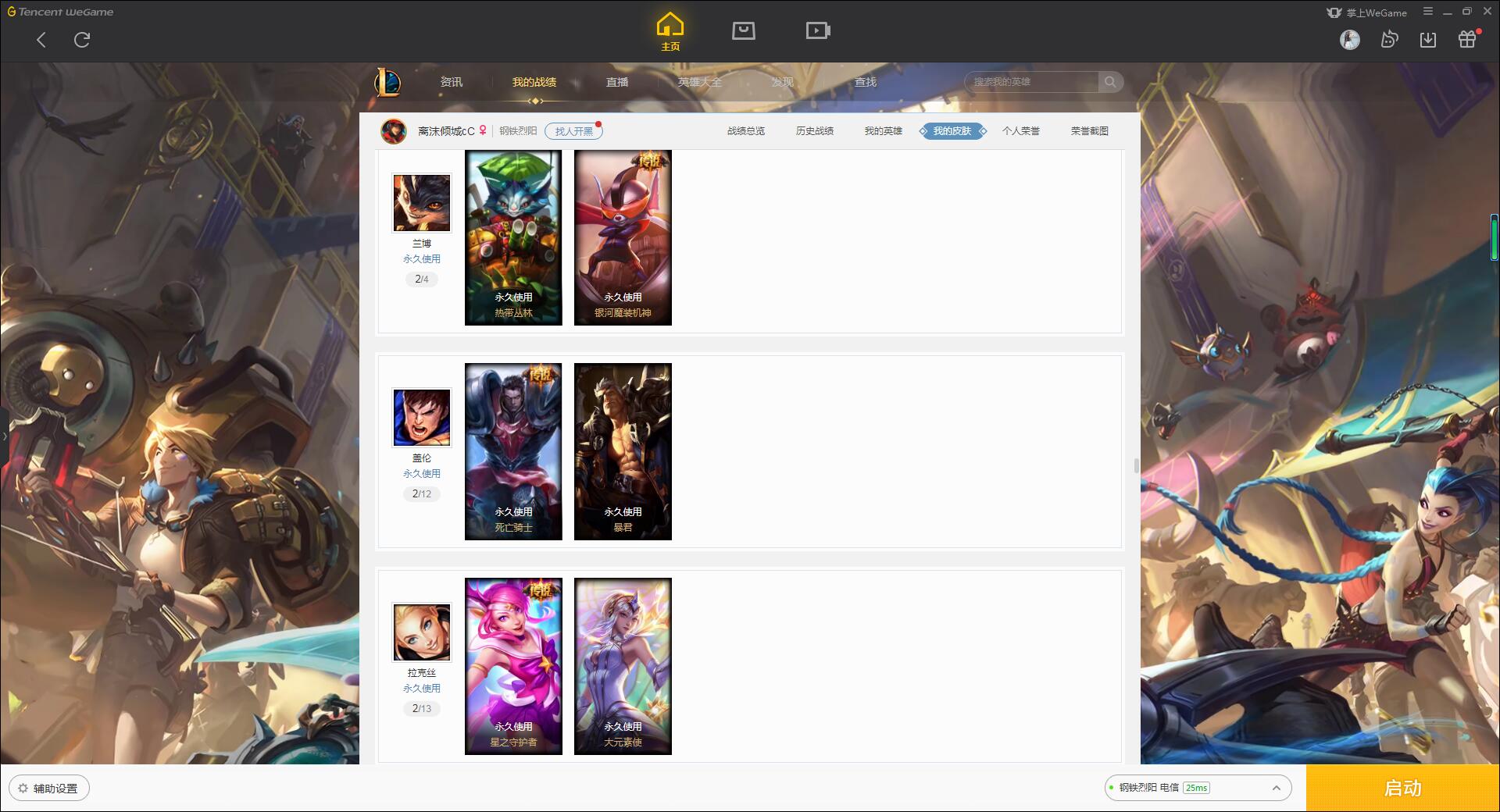
Task: Open the gift box icon
Action: tap(1467, 39)
